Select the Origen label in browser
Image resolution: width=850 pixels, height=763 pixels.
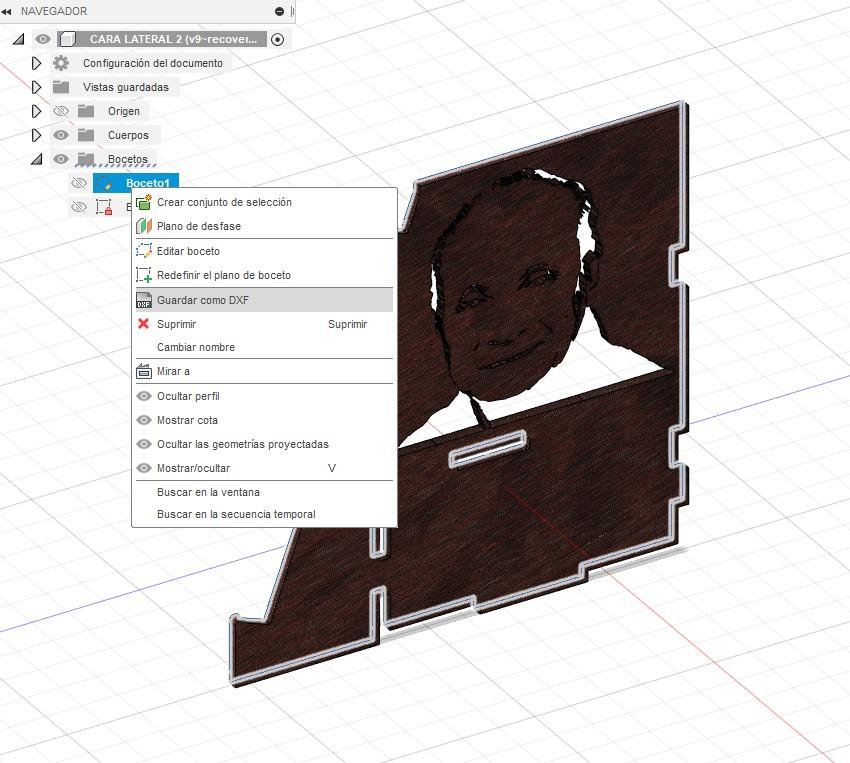pos(124,111)
